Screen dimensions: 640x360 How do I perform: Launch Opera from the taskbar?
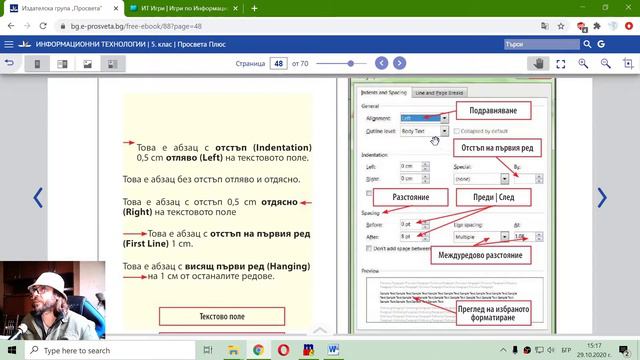(283, 350)
